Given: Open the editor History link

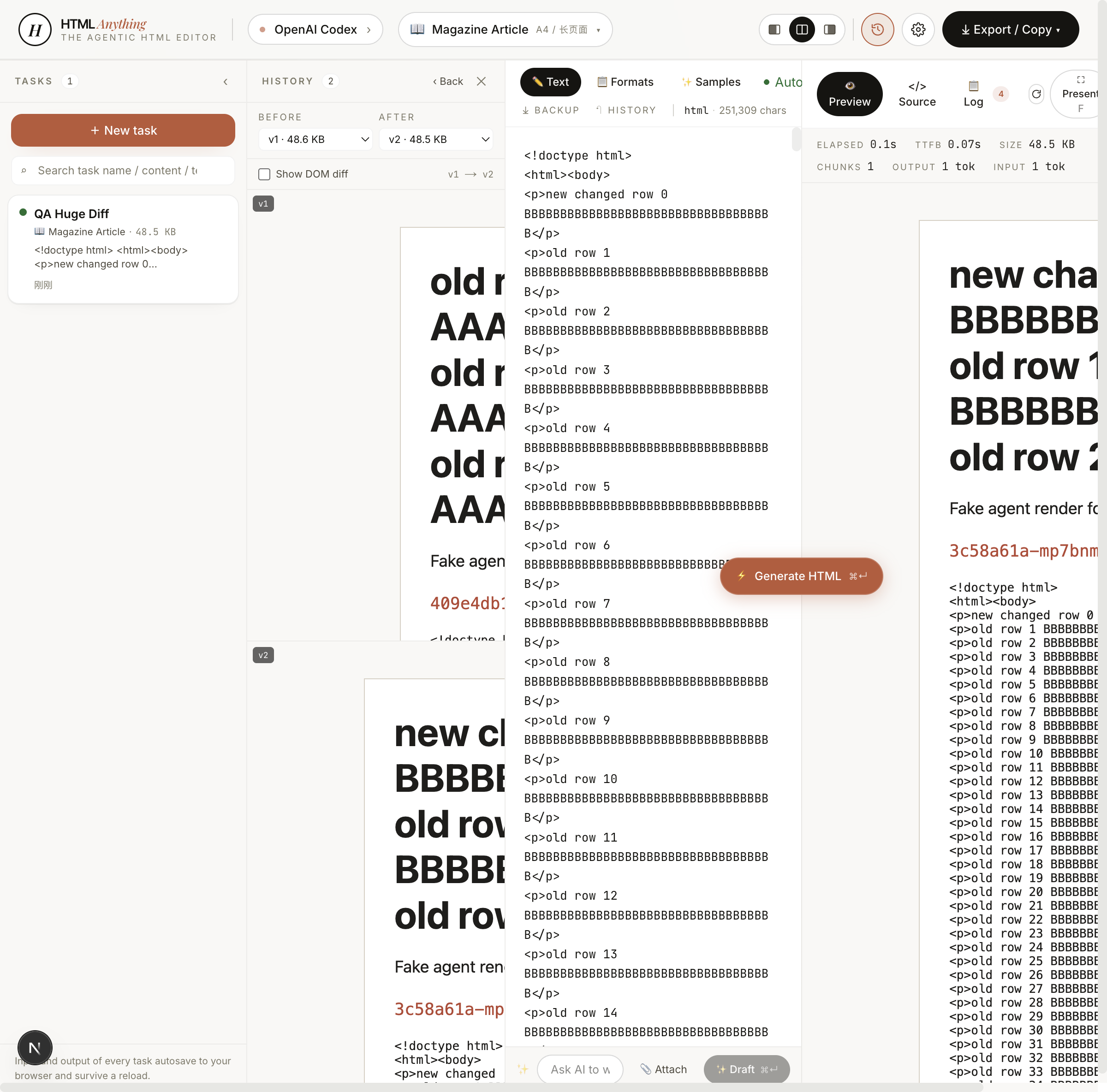Looking at the screenshot, I should coord(626,110).
